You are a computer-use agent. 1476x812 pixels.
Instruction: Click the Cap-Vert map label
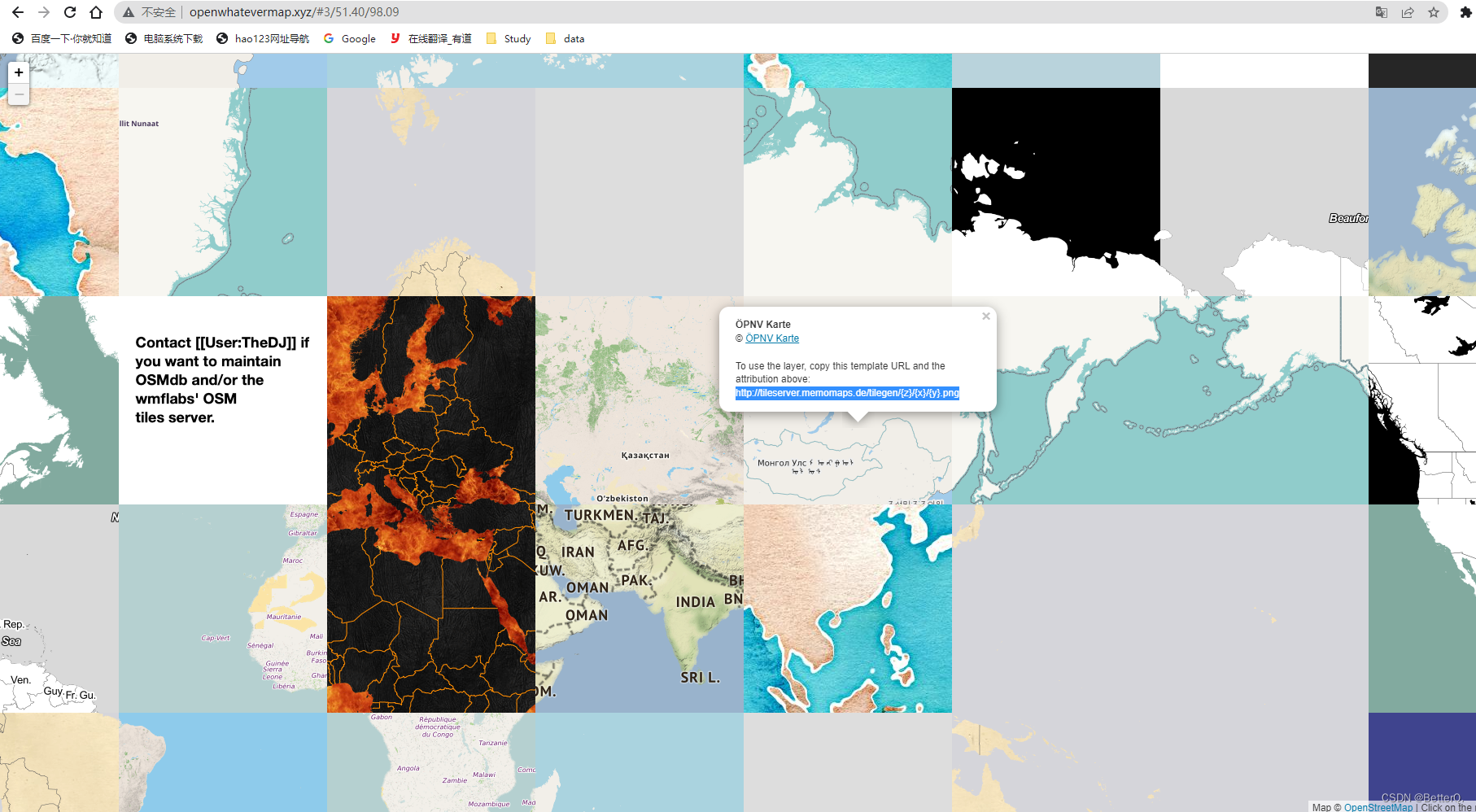[x=216, y=638]
